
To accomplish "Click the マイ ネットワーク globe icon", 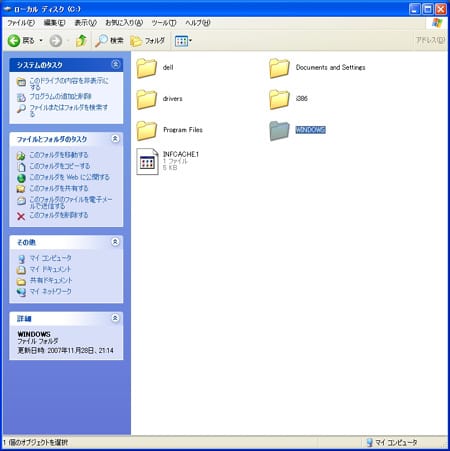I will pyautogui.click(x=21, y=292).
